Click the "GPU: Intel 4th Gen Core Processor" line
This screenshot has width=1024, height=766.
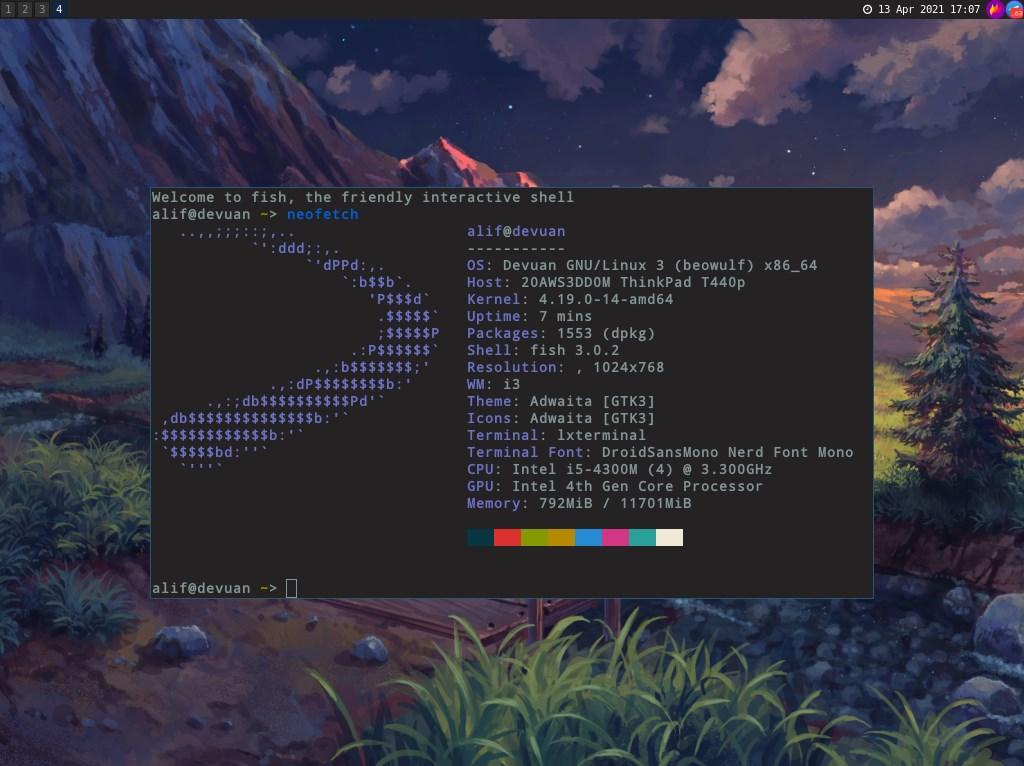click(x=615, y=486)
